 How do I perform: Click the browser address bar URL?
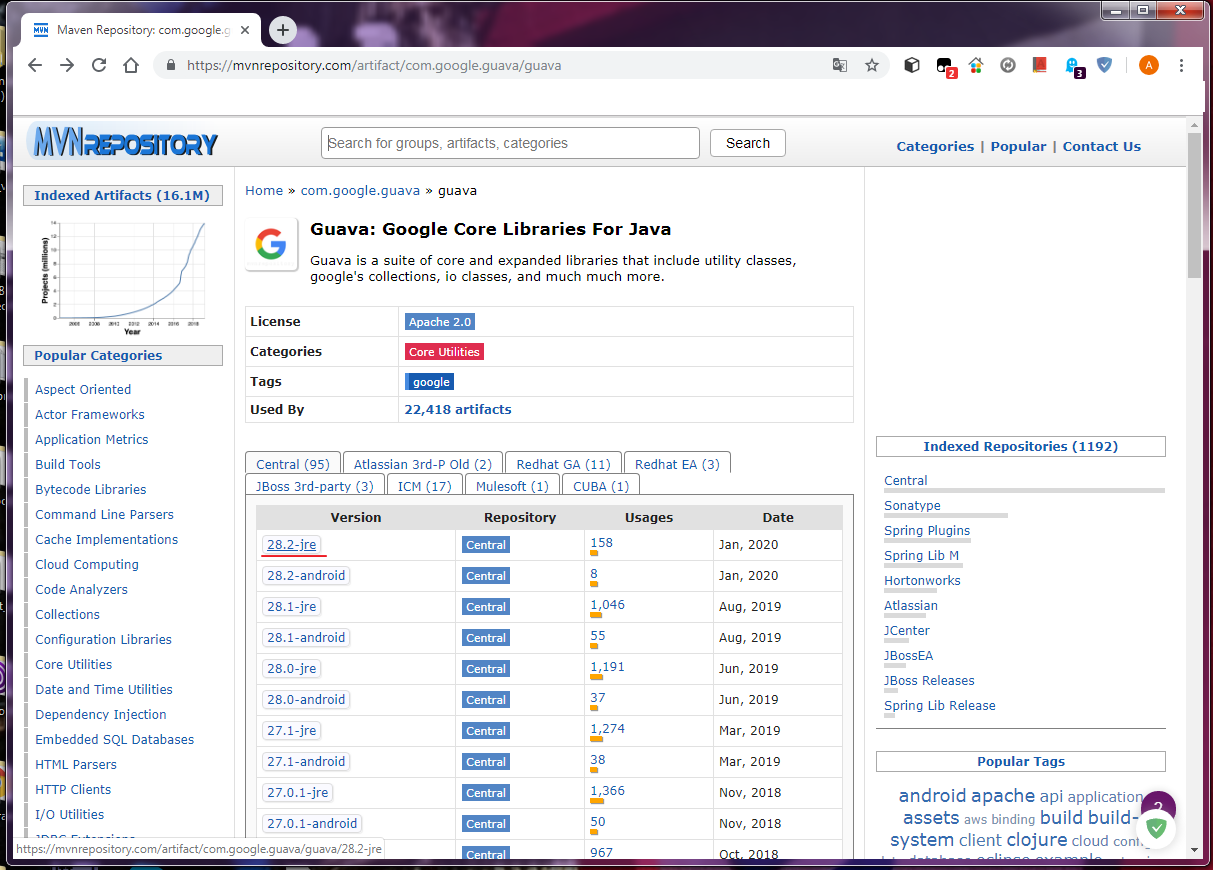(374, 66)
